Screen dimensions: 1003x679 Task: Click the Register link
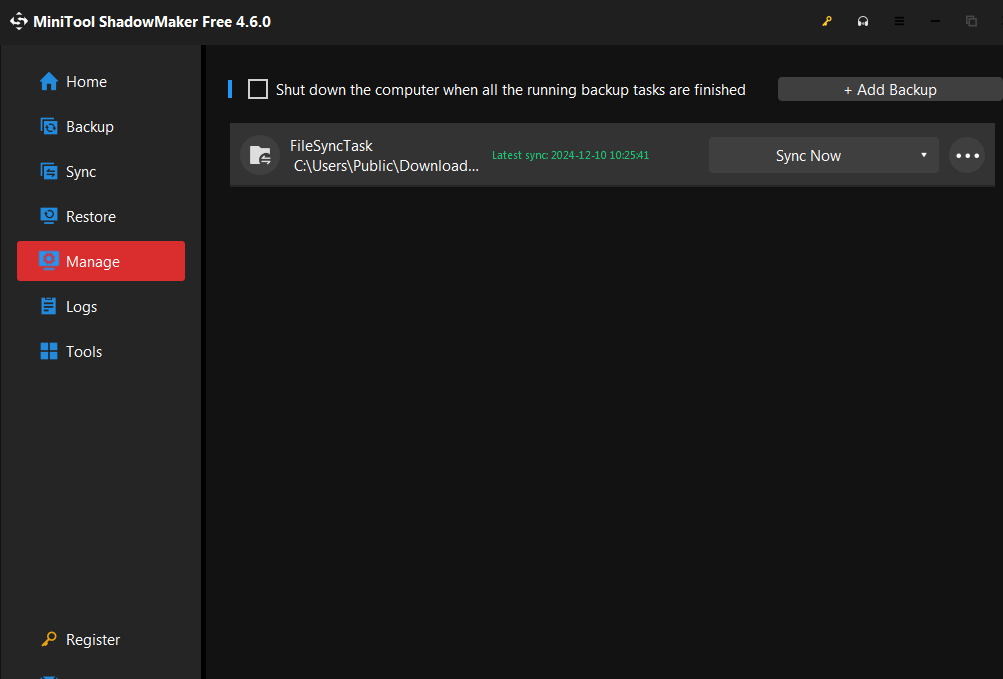point(93,639)
